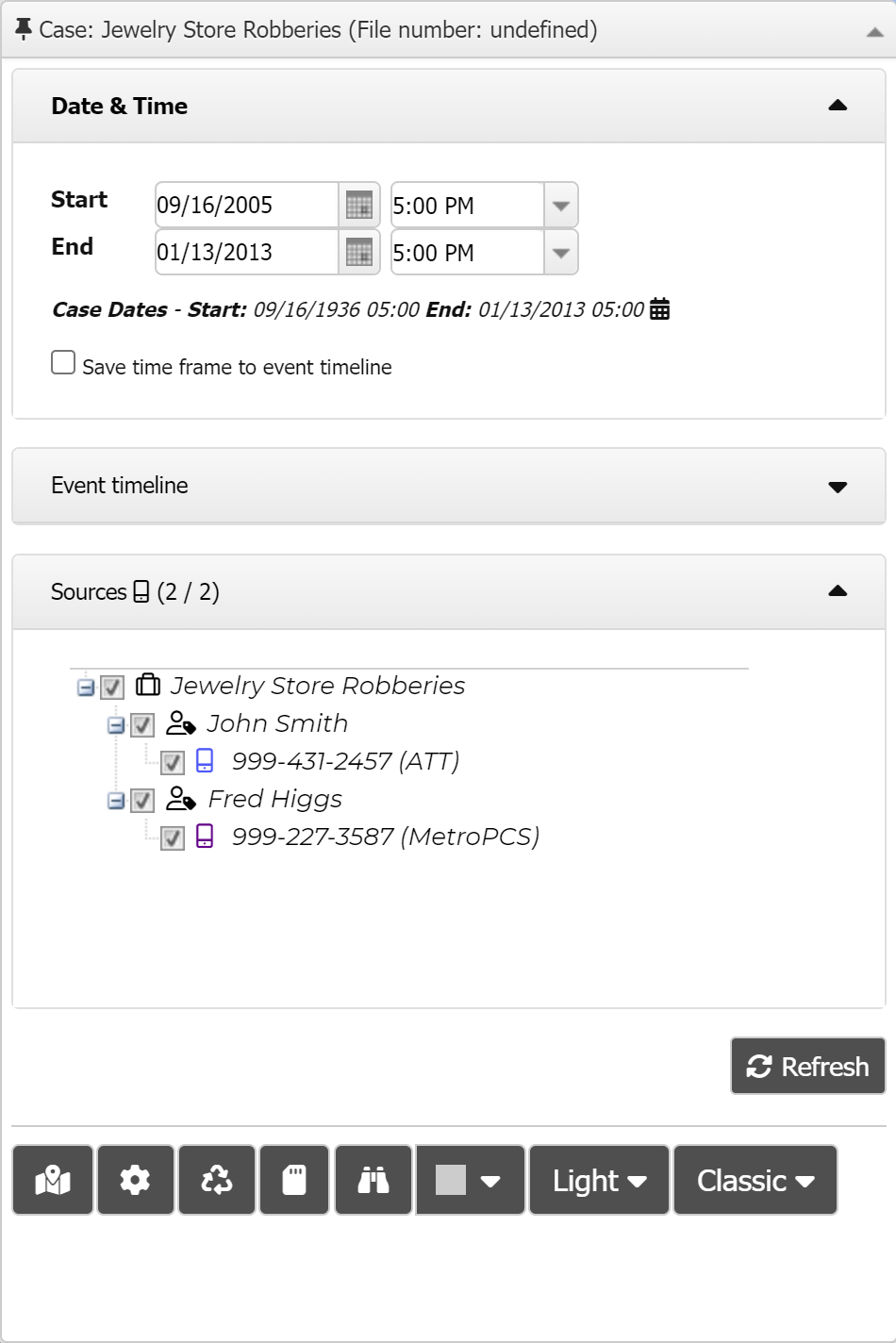Click the pin icon next to Case title

tap(24, 29)
